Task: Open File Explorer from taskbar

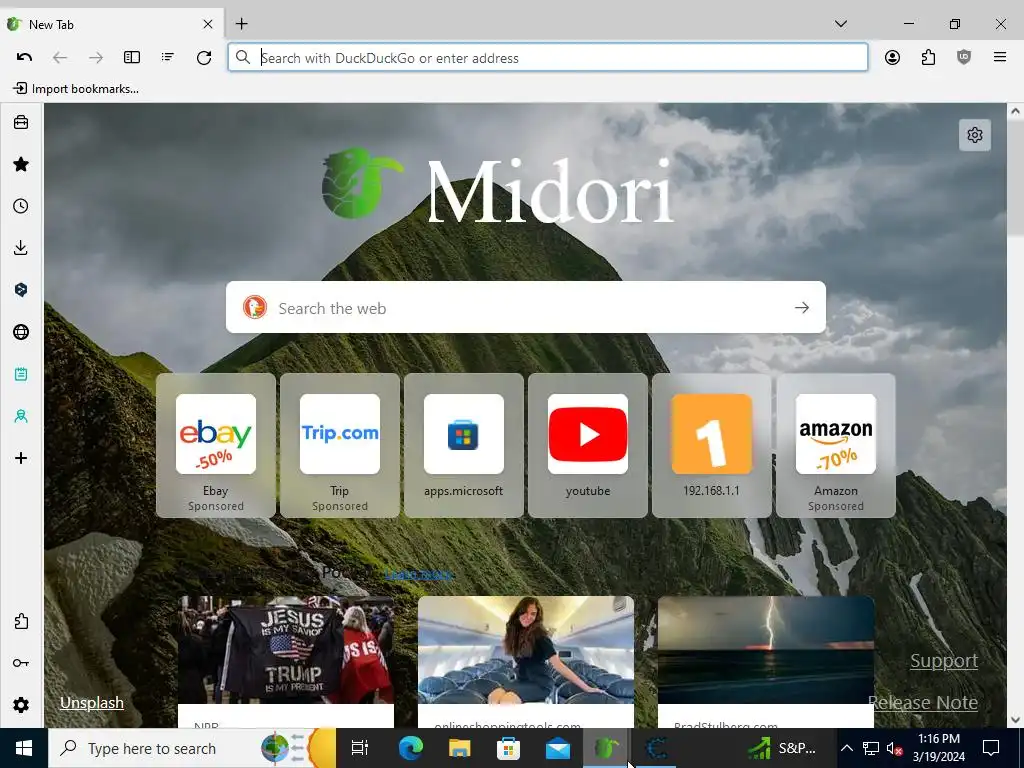Action: point(459,748)
